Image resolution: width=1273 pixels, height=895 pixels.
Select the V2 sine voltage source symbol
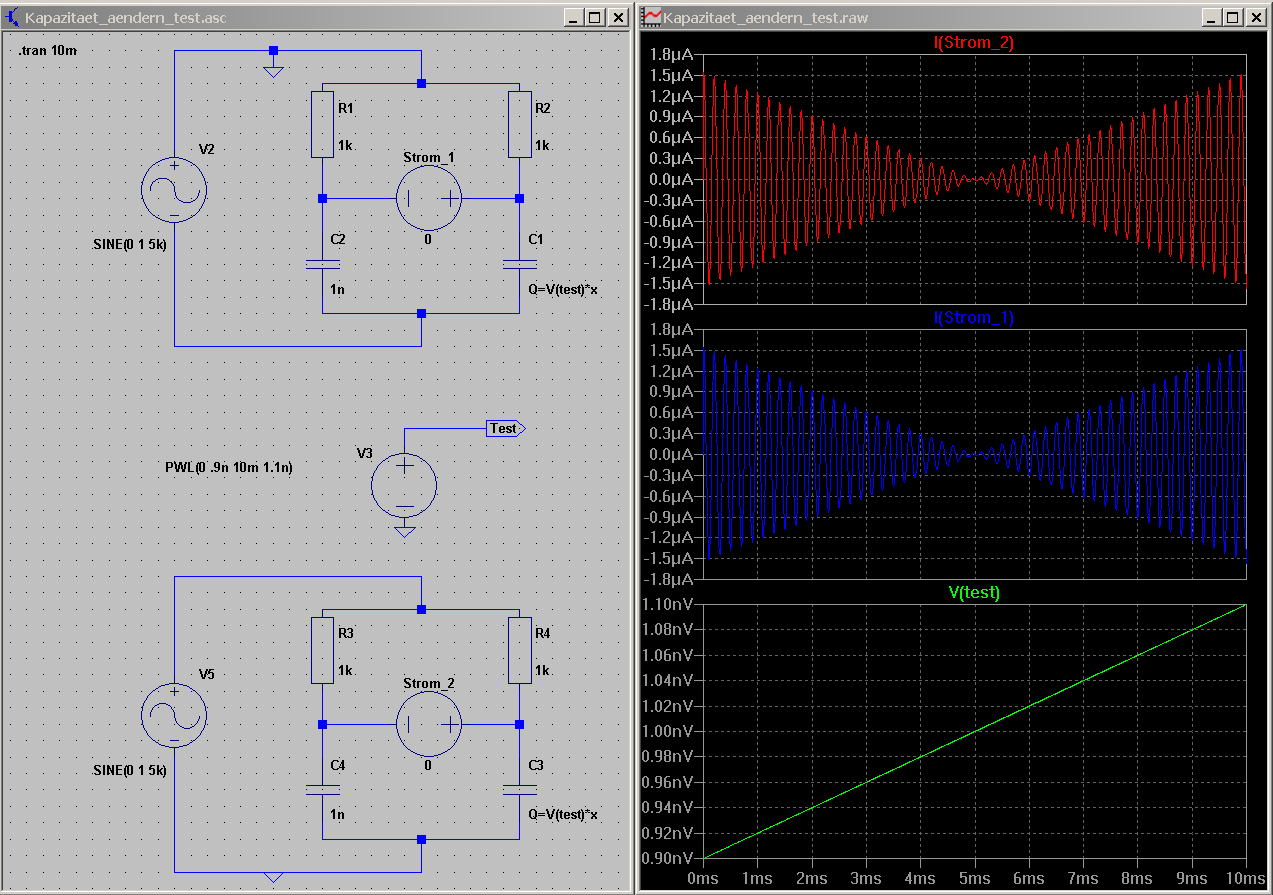[x=174, y=189]
